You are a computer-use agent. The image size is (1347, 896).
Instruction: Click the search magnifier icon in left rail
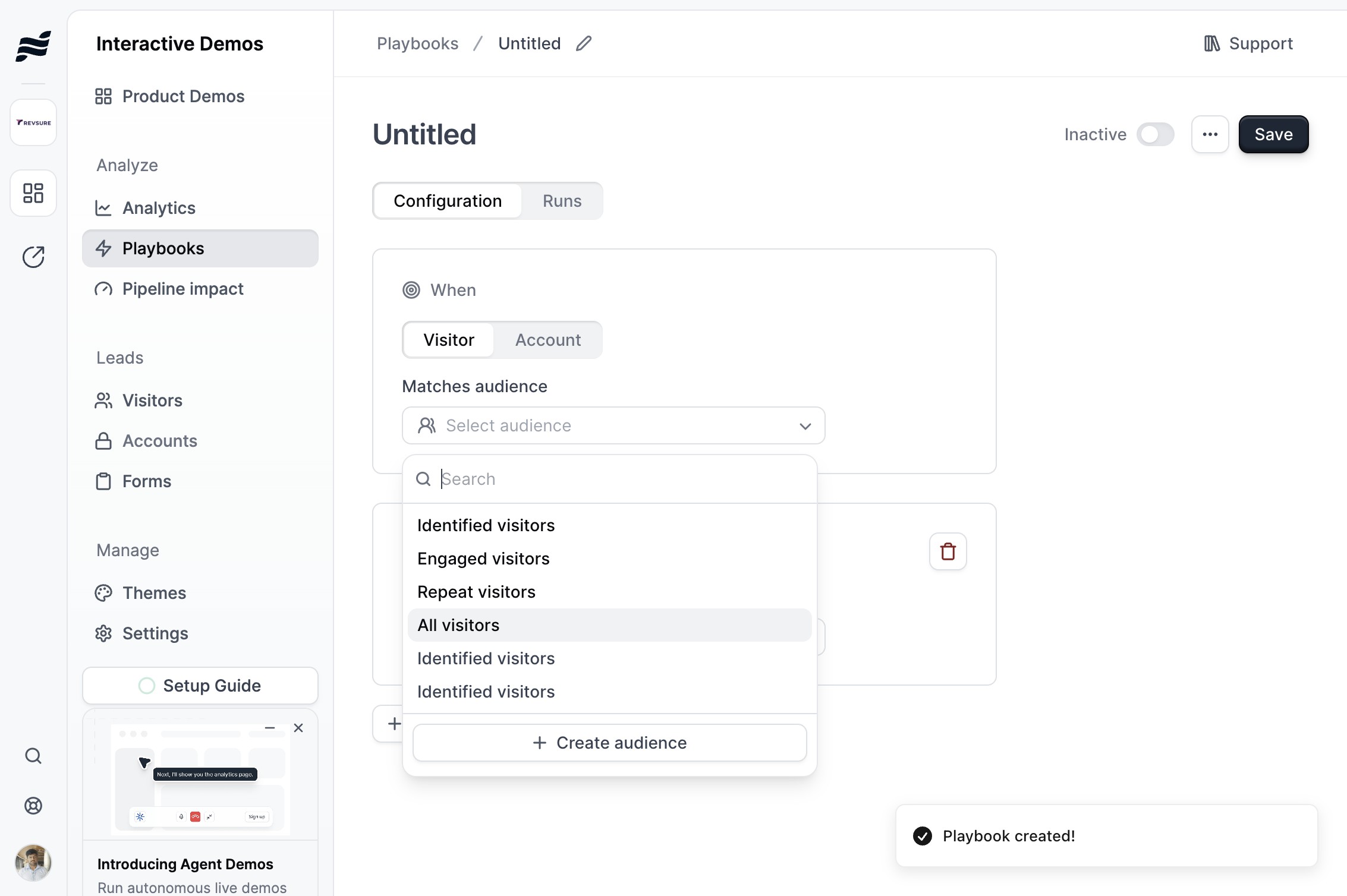[x=33, y=756]
